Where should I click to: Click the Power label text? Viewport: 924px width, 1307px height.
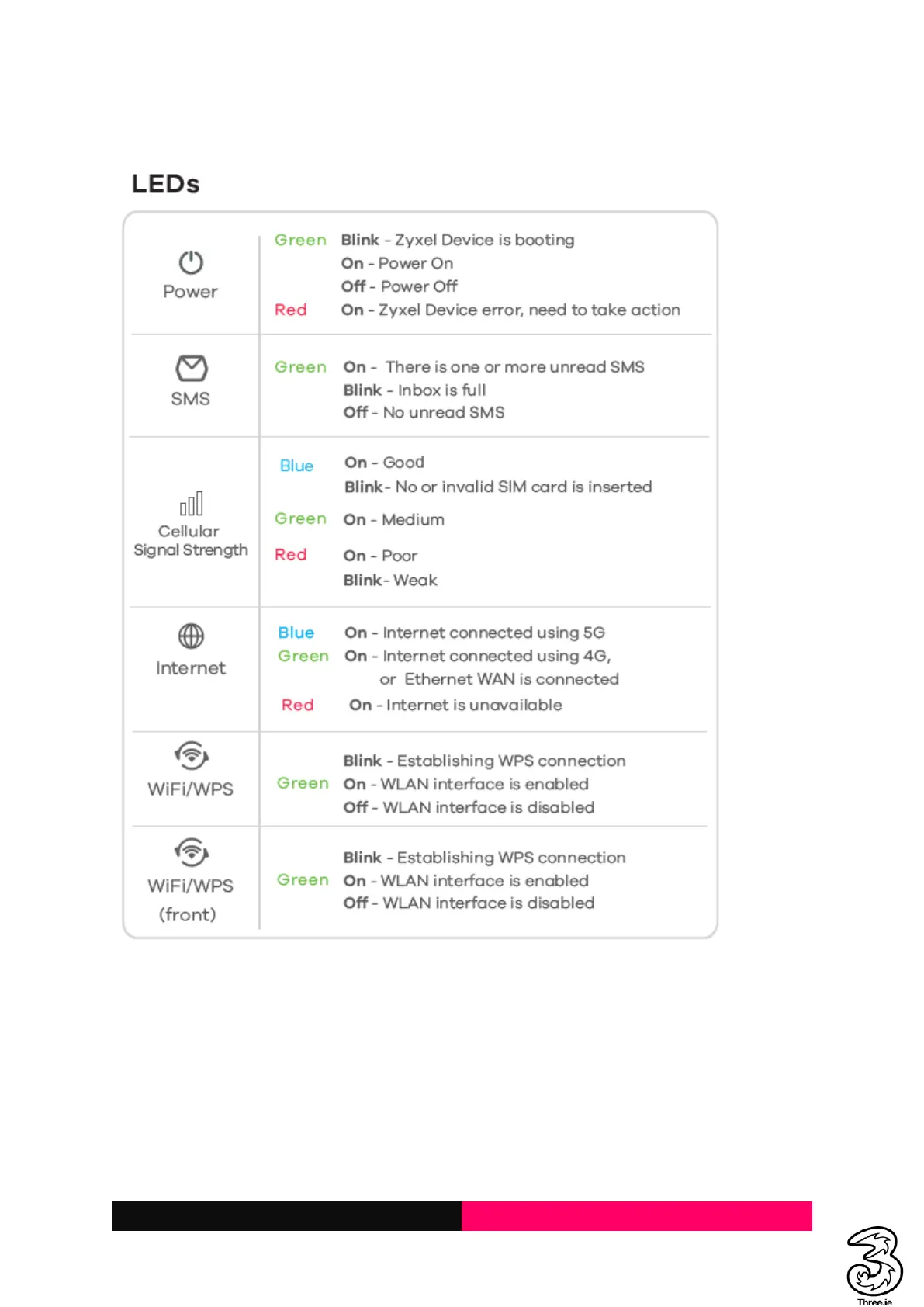click(190, 292)
